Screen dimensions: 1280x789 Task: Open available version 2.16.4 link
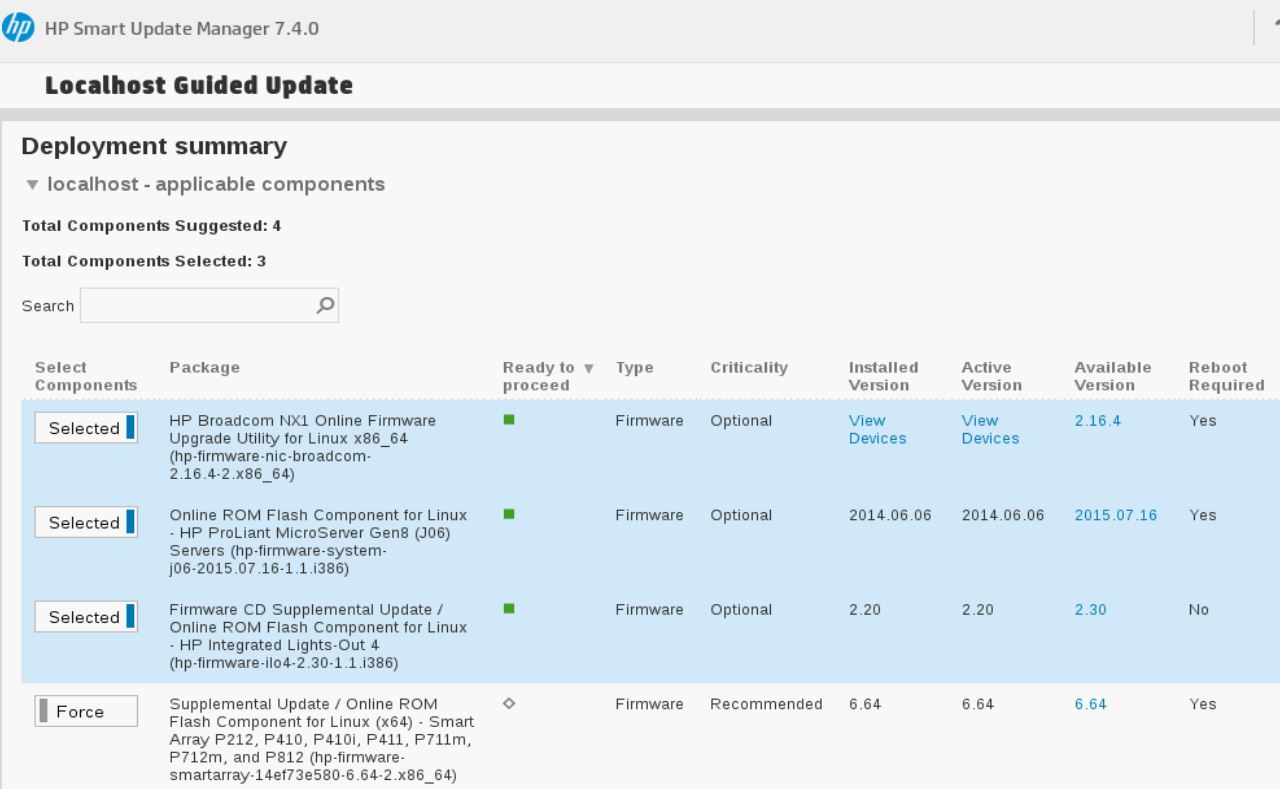(x=1098, y=420)
